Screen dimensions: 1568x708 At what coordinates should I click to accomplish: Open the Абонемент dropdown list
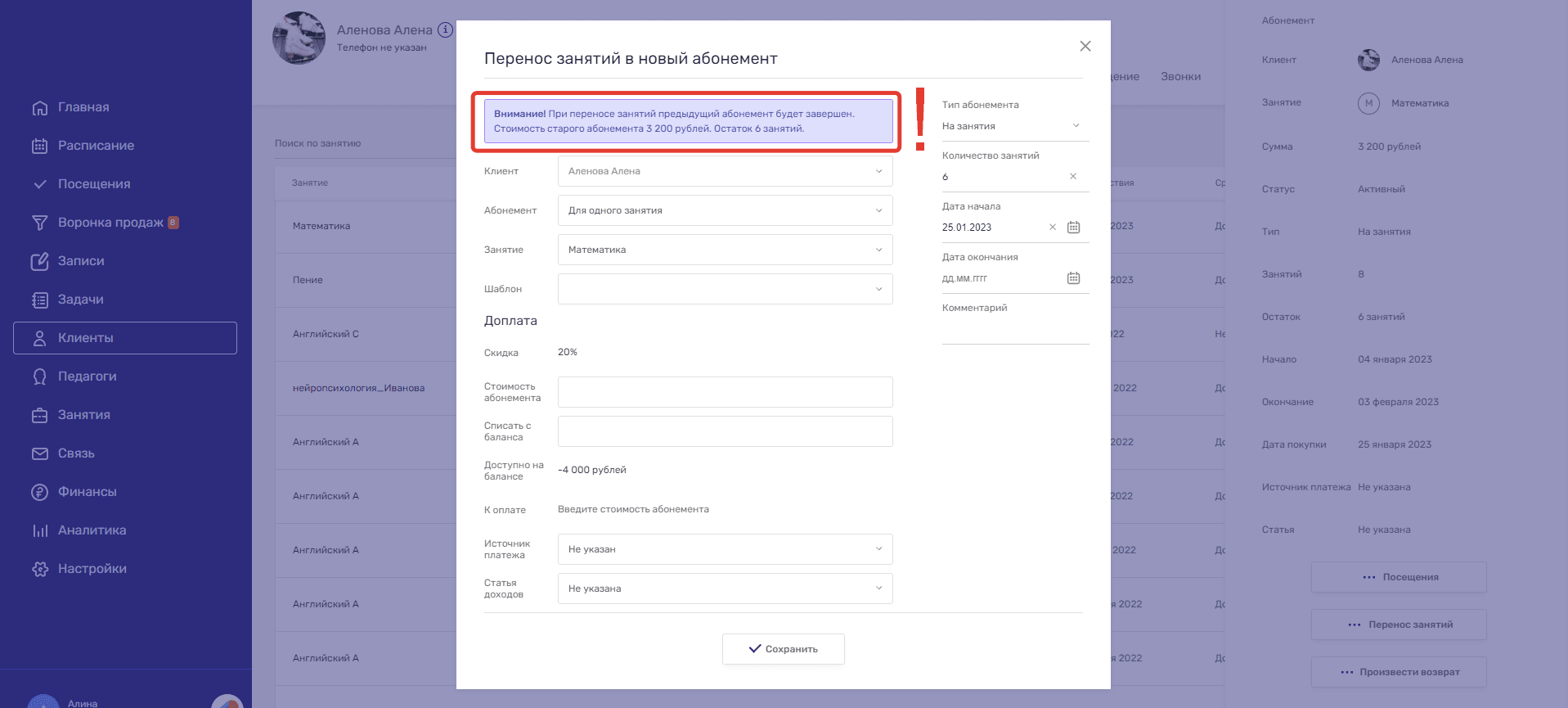[725, 210]
